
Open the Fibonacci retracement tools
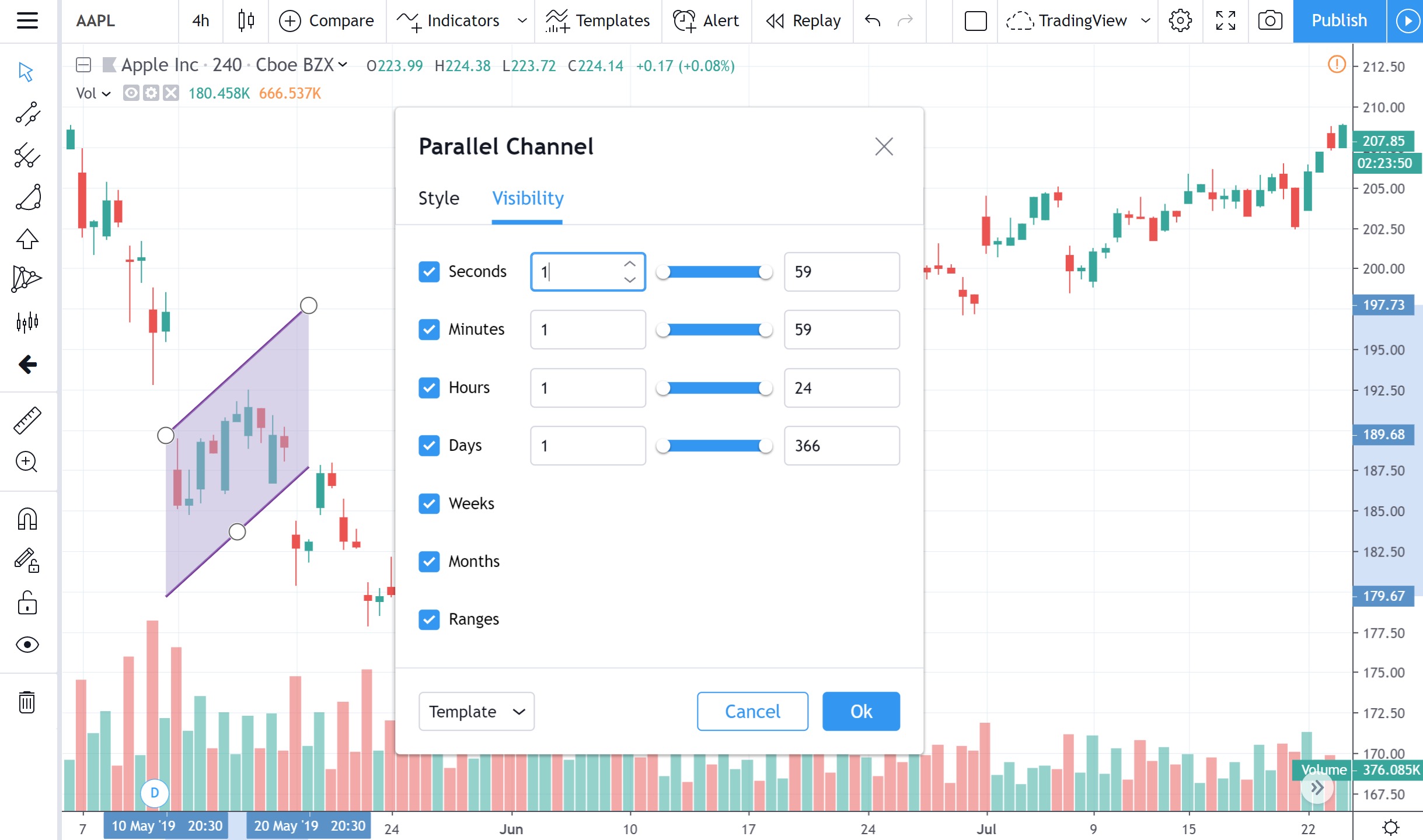[x=27, y=156]
